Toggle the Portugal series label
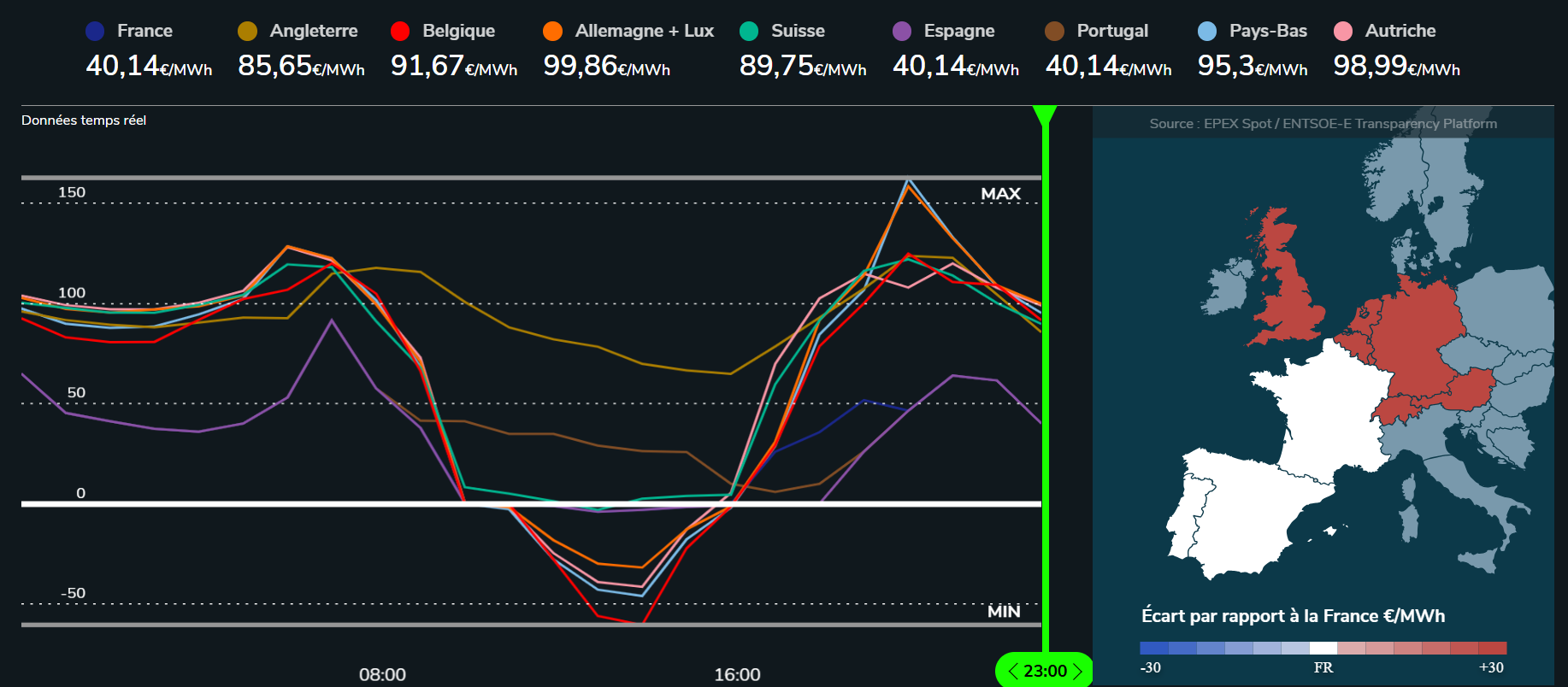 1112,31
